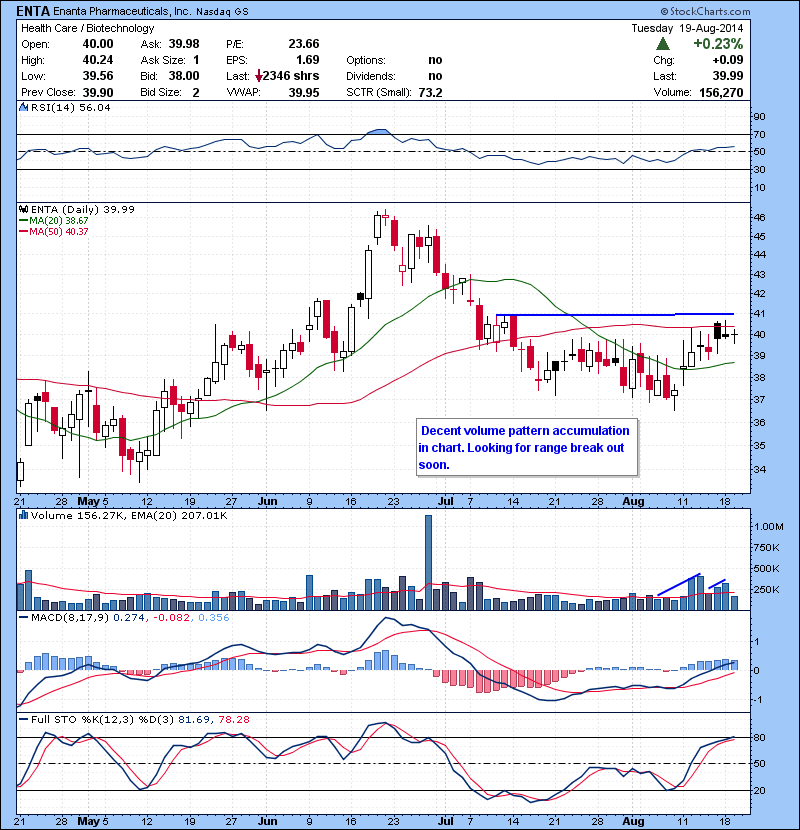Click the Enanta Pharmaceuticals, Inc. company name
800x830 pixels.
tap(121, 11)
